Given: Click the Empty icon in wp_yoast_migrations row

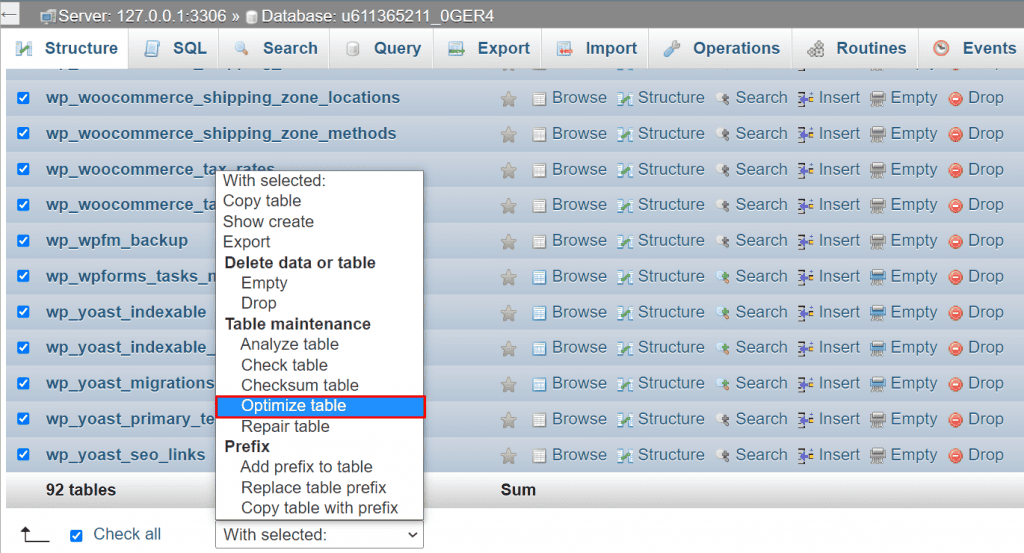Looking at the screenshot, I should tap(878, 384).
